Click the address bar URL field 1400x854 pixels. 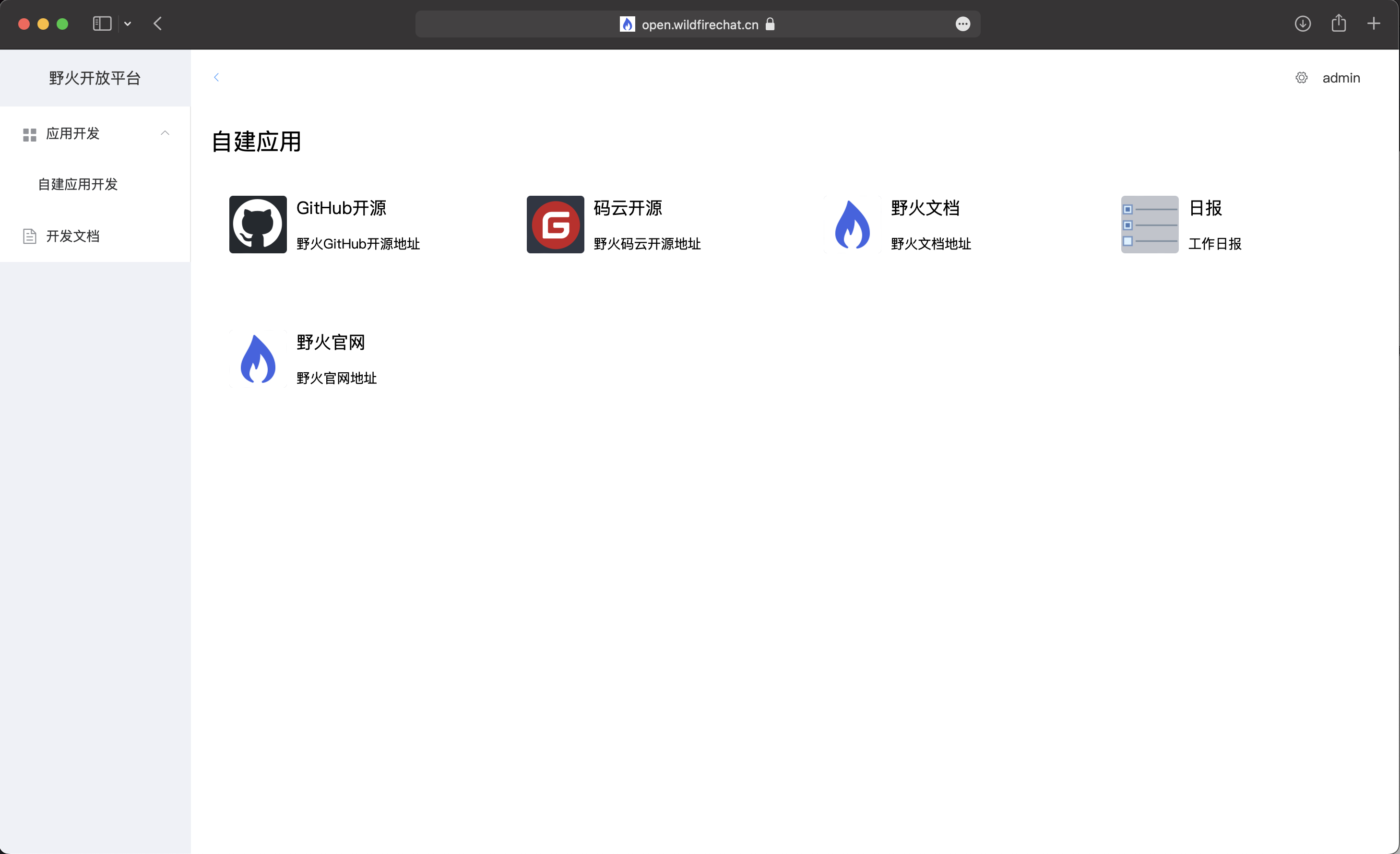[699, 24]
